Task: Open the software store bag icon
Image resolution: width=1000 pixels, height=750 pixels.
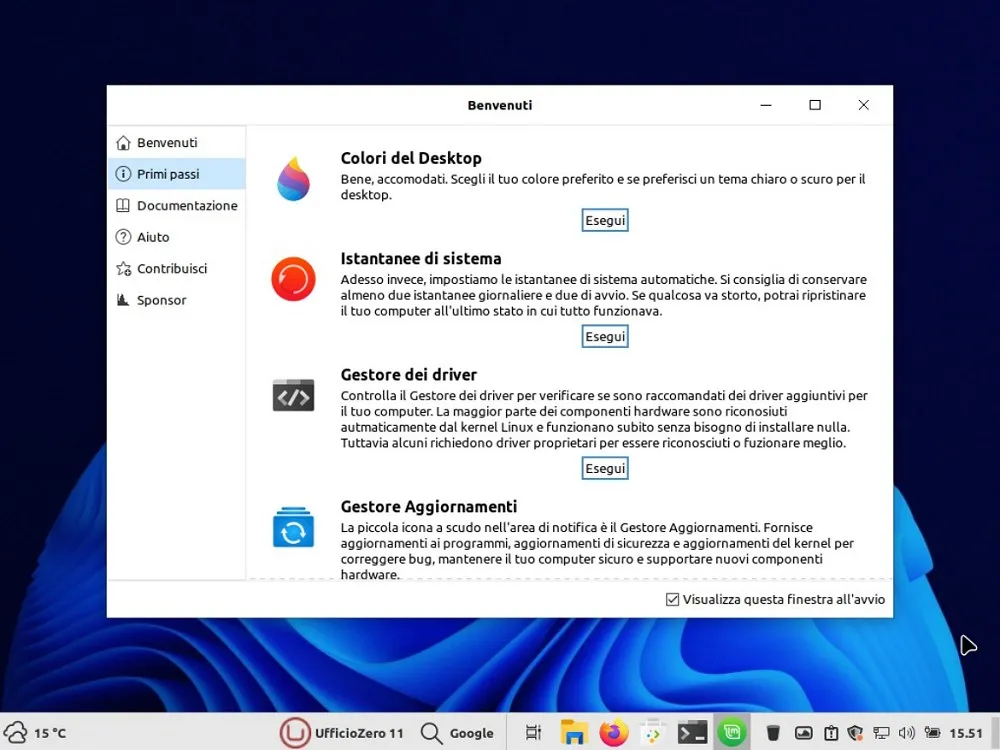Action: (x=652, y=733)
